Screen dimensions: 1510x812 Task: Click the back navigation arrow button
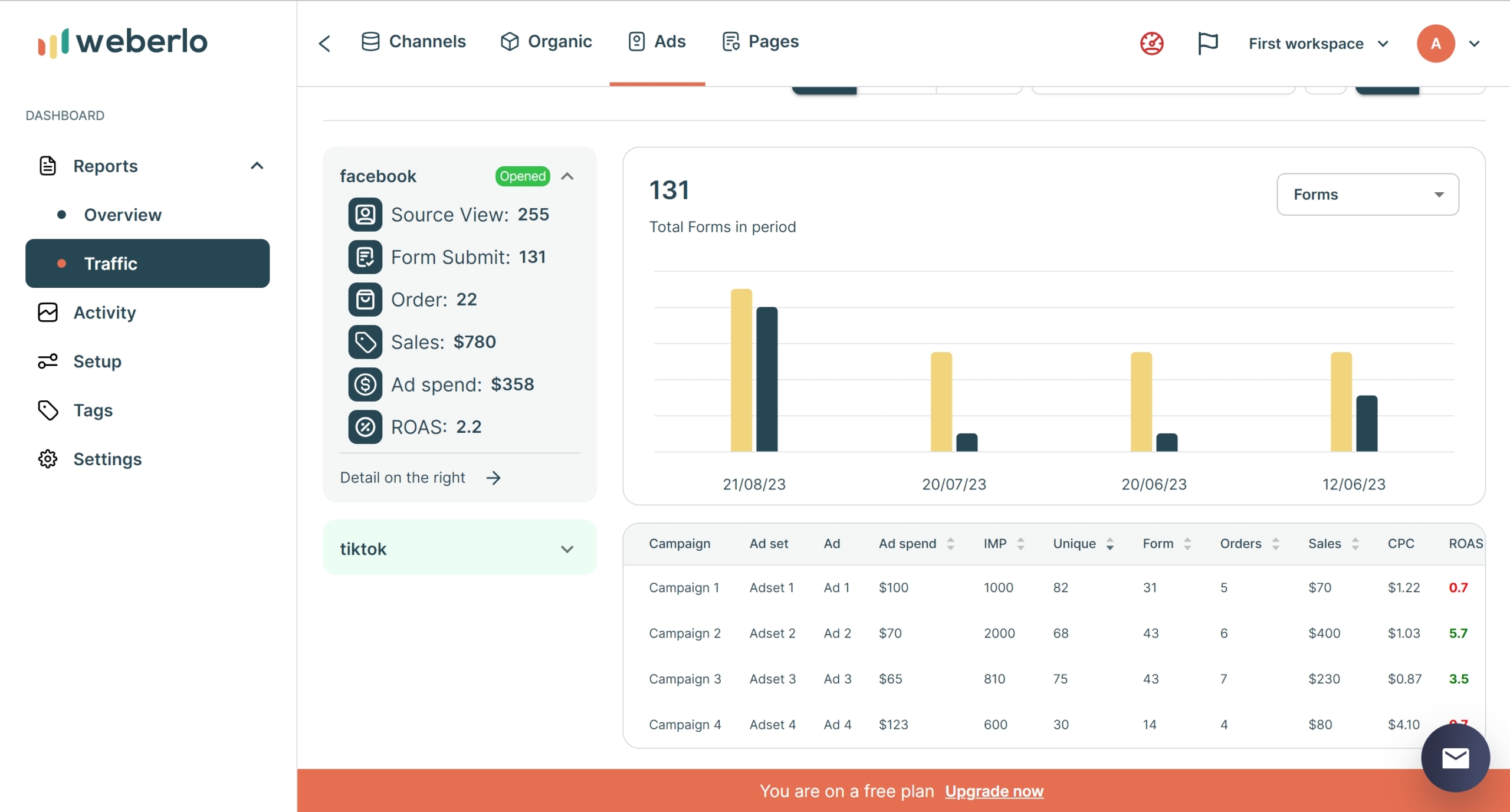point(324,43)
